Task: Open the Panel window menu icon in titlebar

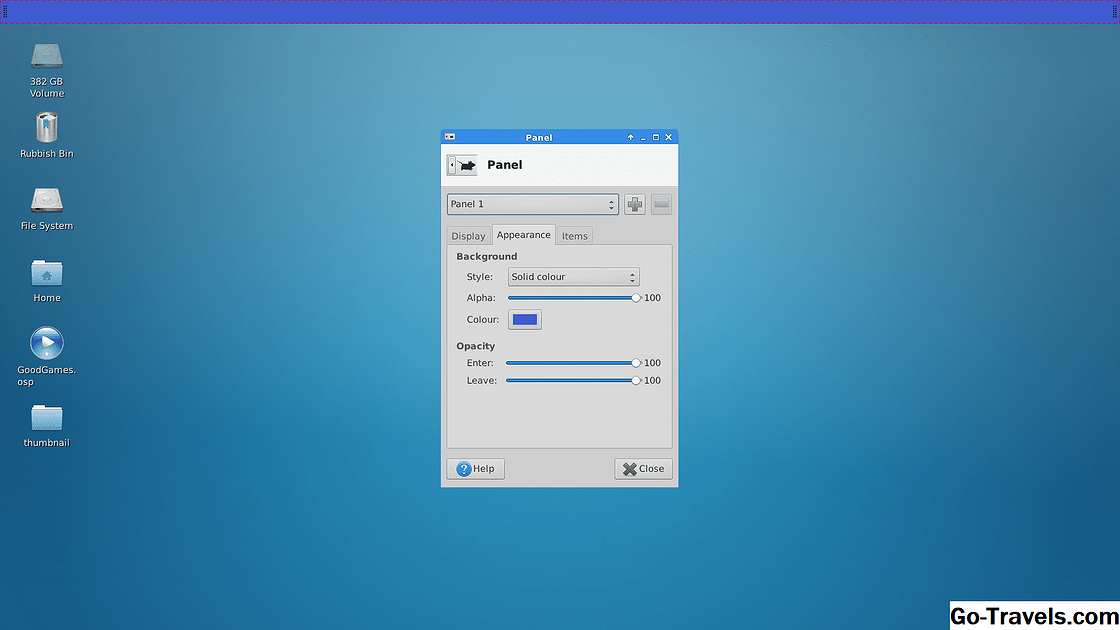Action: tap(450, 136)
